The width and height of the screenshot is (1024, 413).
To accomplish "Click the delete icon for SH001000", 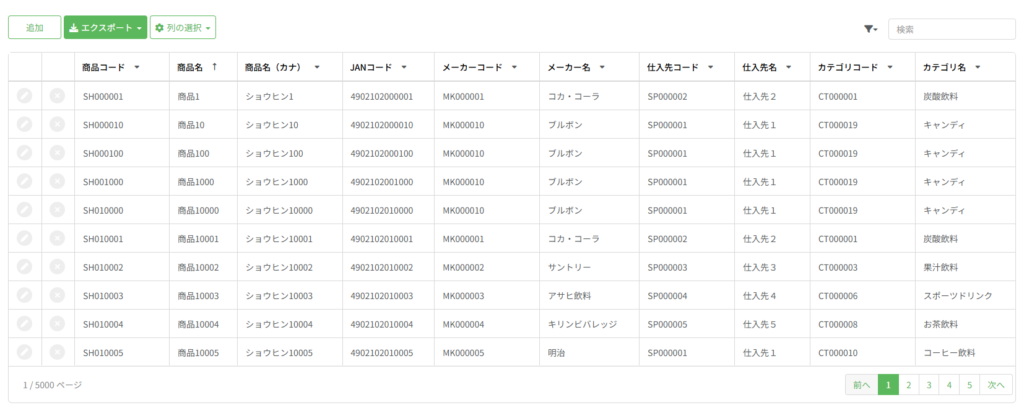I will pyautogui.click(x=58, y=182).
